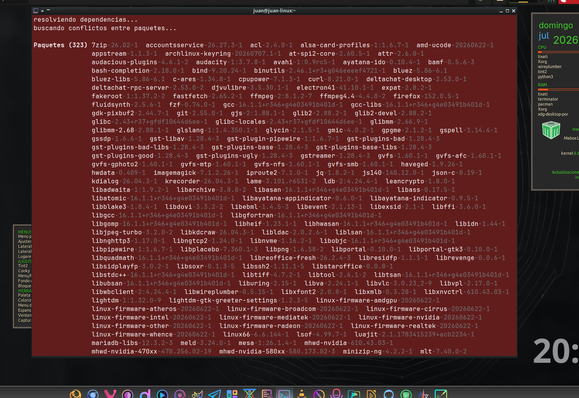The image size is (579, 398).
Task: Click 'Paquetes (323)' heading in terminal
Action: tap(61, 45)
